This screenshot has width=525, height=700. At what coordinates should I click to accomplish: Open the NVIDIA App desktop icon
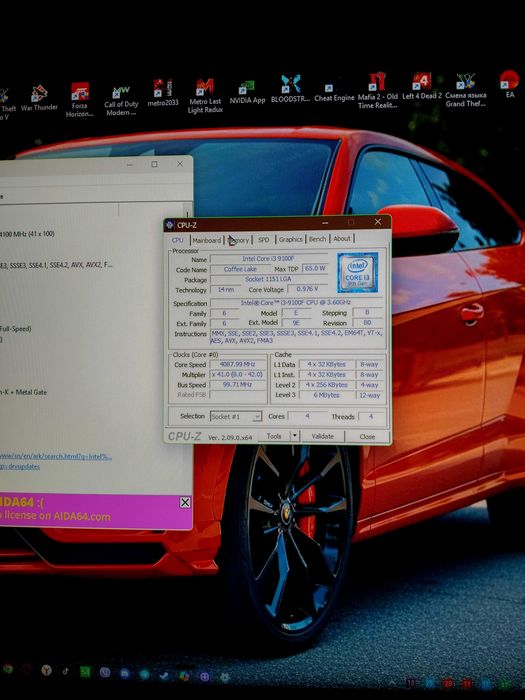pos(247,92)
